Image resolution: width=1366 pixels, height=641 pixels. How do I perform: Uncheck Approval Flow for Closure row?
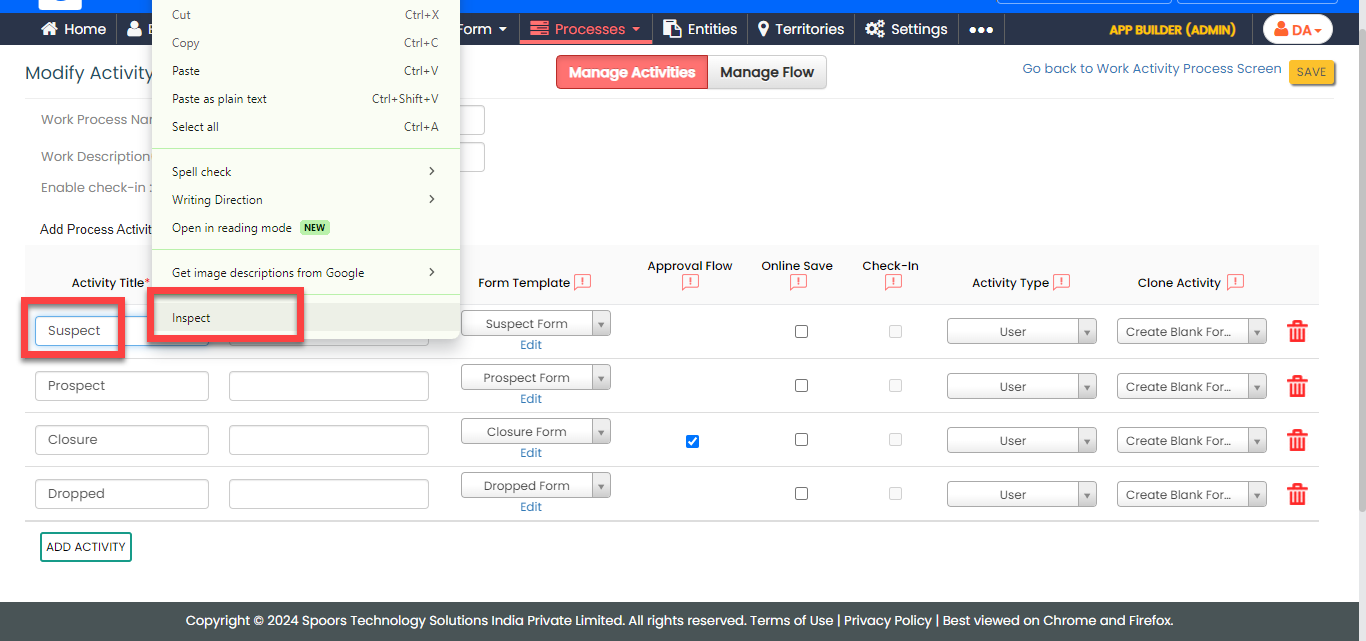tap(692, 441)
